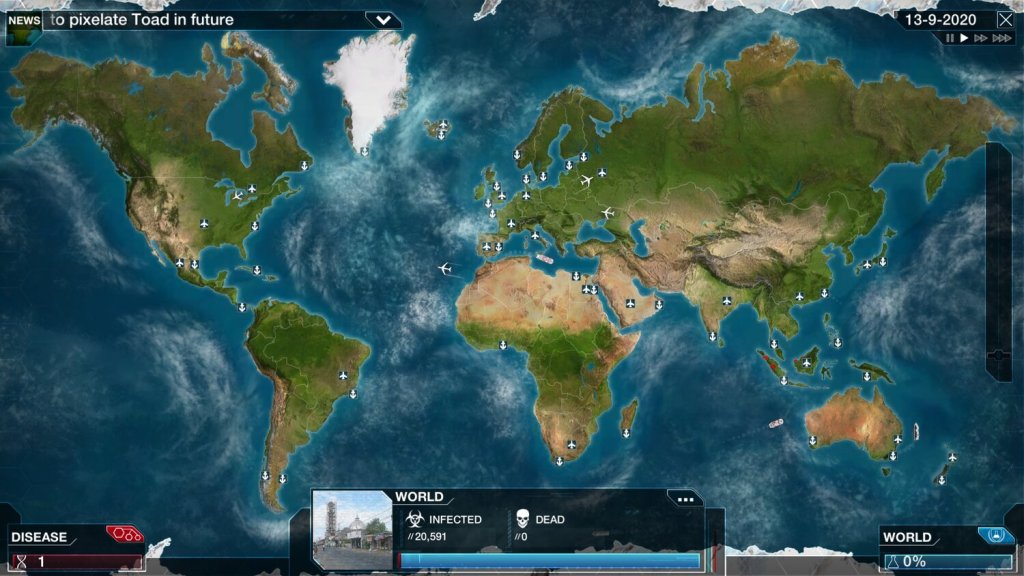This screenshot has height=576, width=1024.
Task: Click the airplane flying over the Atlantic
Action: click(446, 268)
